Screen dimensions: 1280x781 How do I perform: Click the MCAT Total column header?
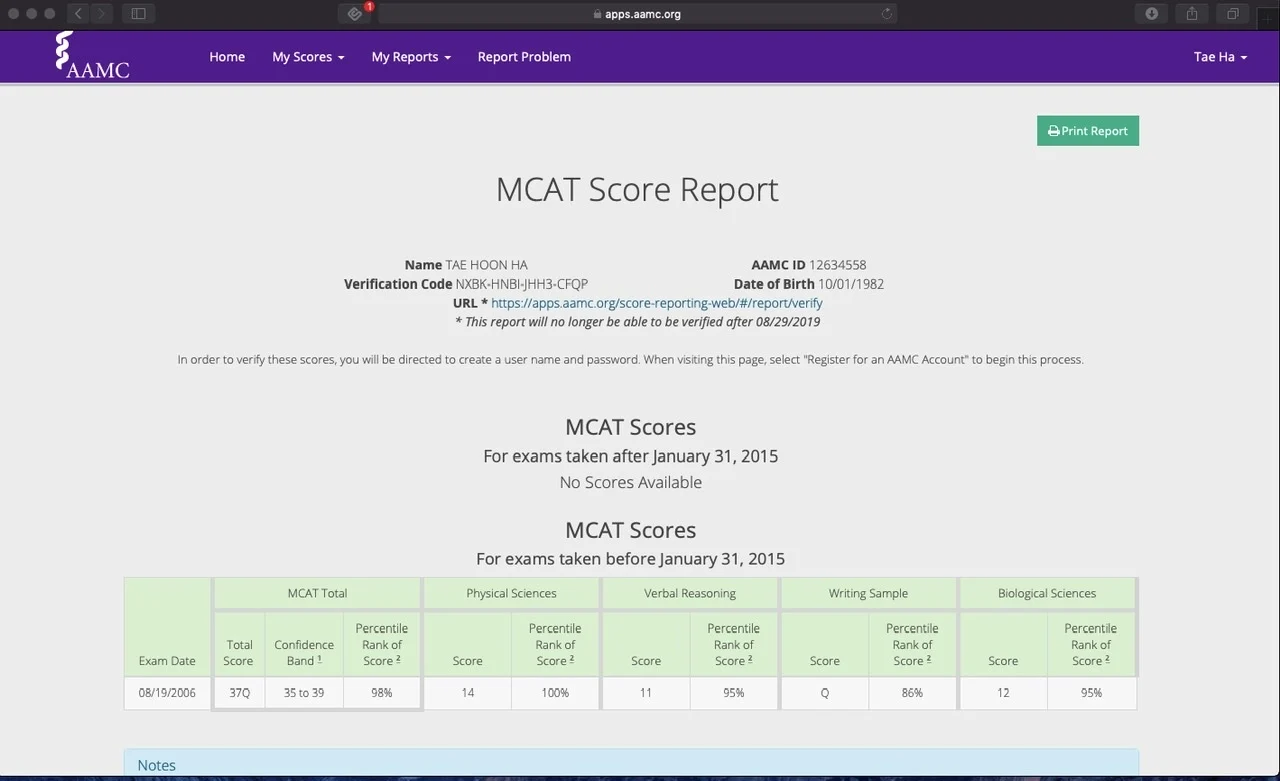pyautogui.click(x=317, y=593)
